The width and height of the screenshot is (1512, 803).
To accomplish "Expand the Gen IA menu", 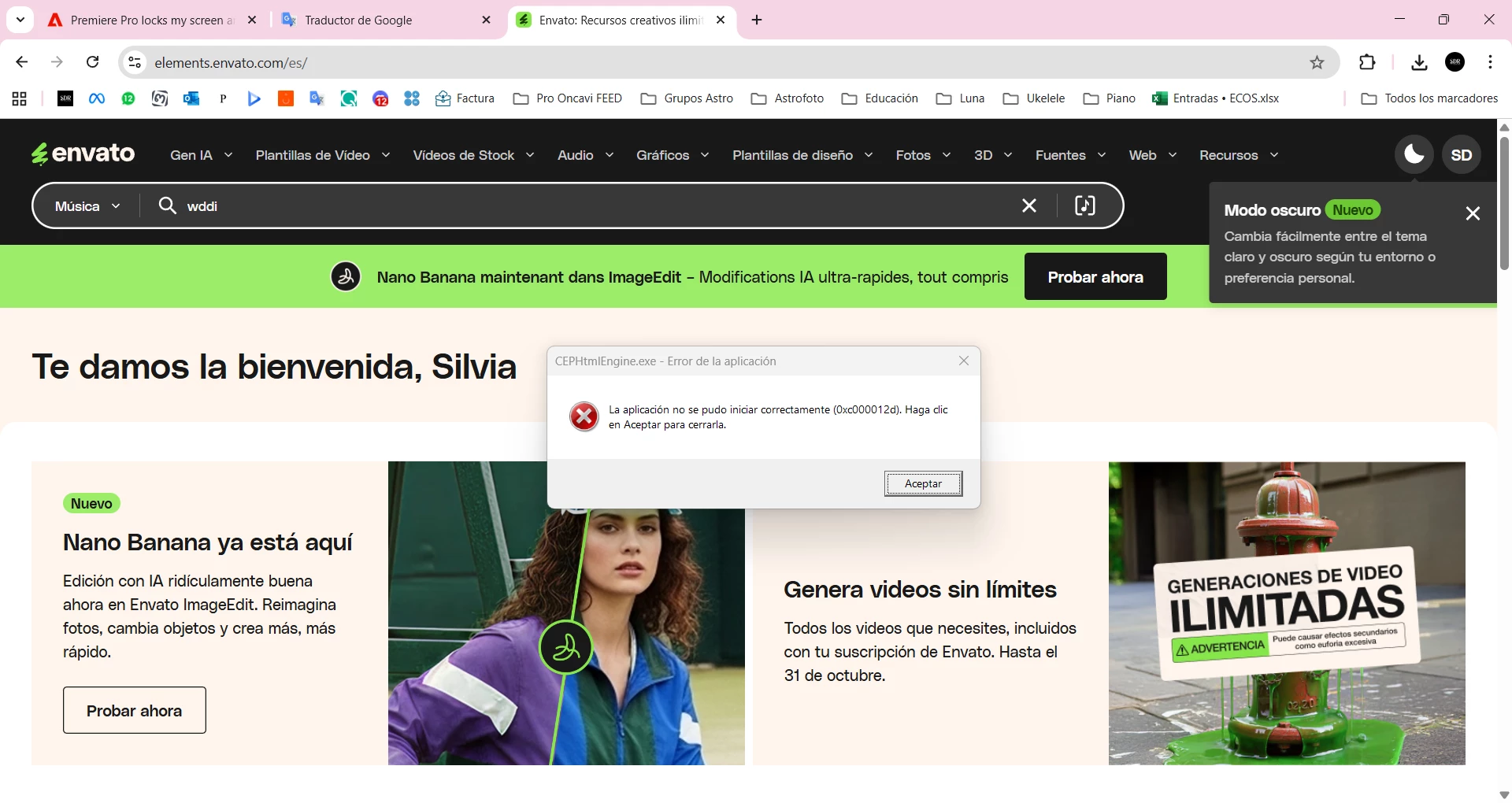I will tap(202, 155).
